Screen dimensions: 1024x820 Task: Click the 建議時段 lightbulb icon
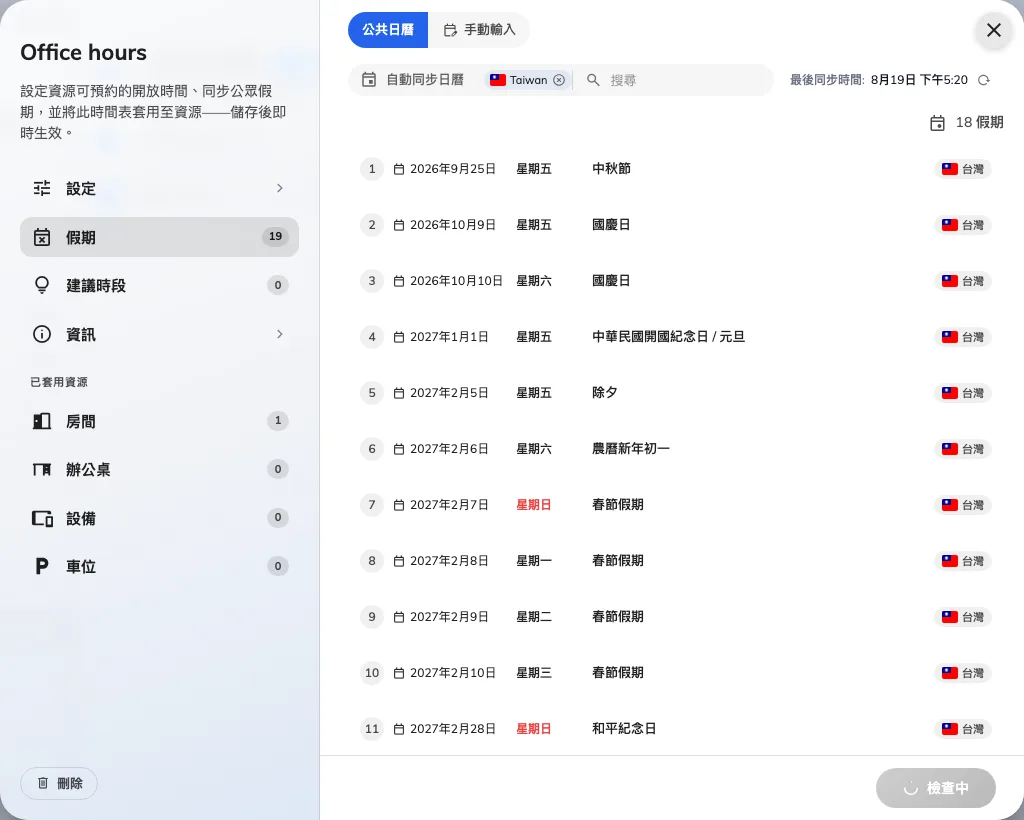pos(42,285)
